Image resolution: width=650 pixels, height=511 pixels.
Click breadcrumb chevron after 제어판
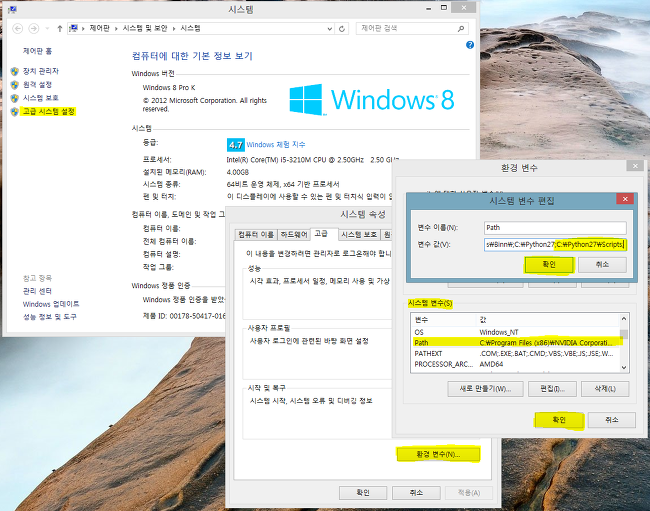(x=116, y=29)
